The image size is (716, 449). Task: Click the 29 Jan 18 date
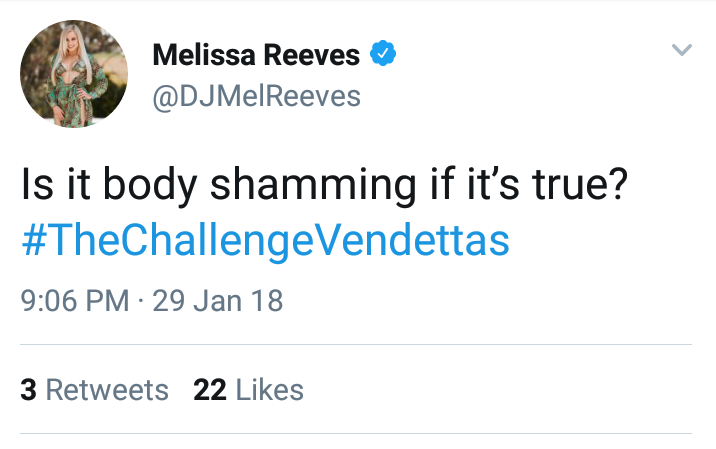(217, 301)
